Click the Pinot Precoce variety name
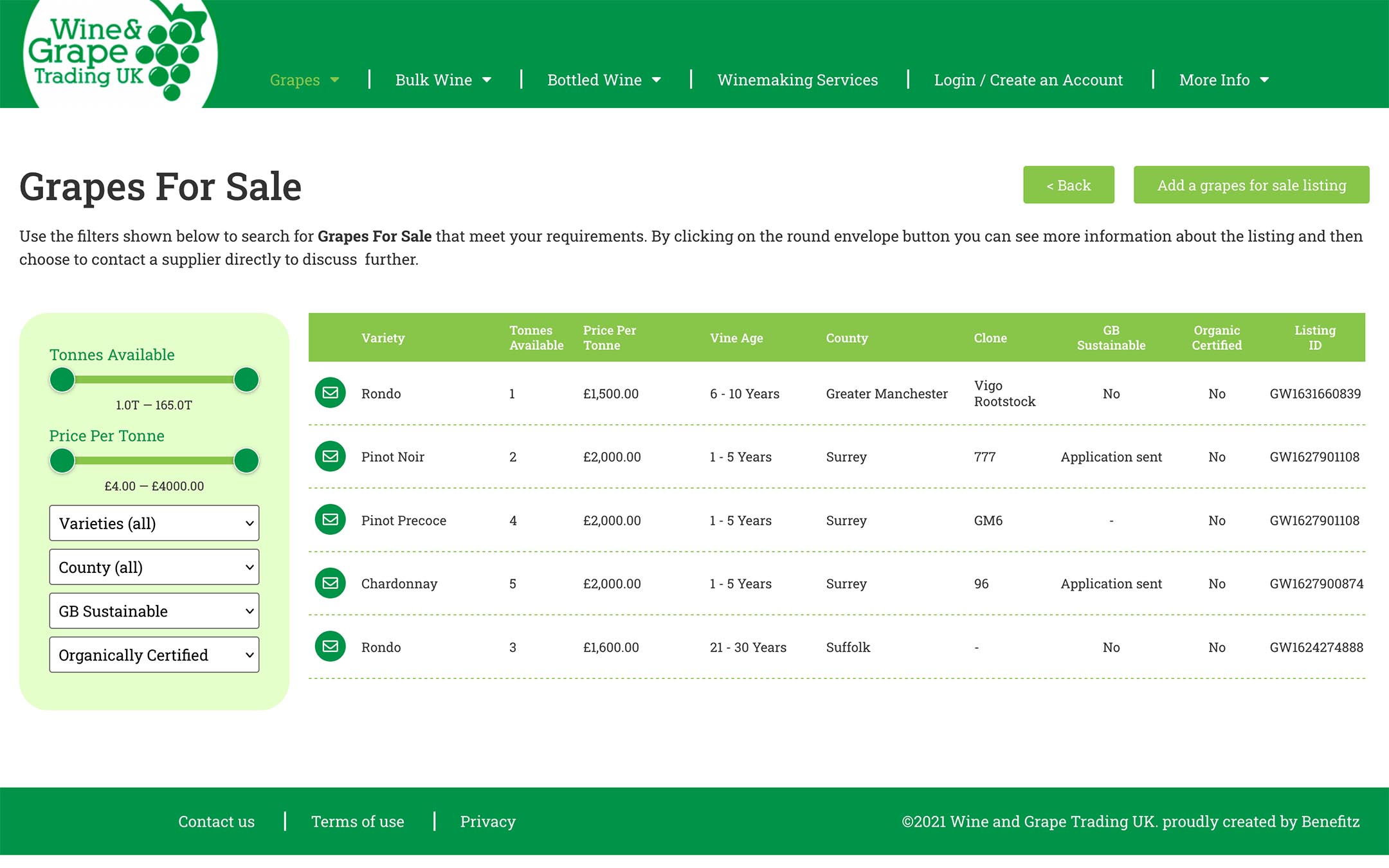This screenshot has height=868, width=1389. tap(403, 520)
